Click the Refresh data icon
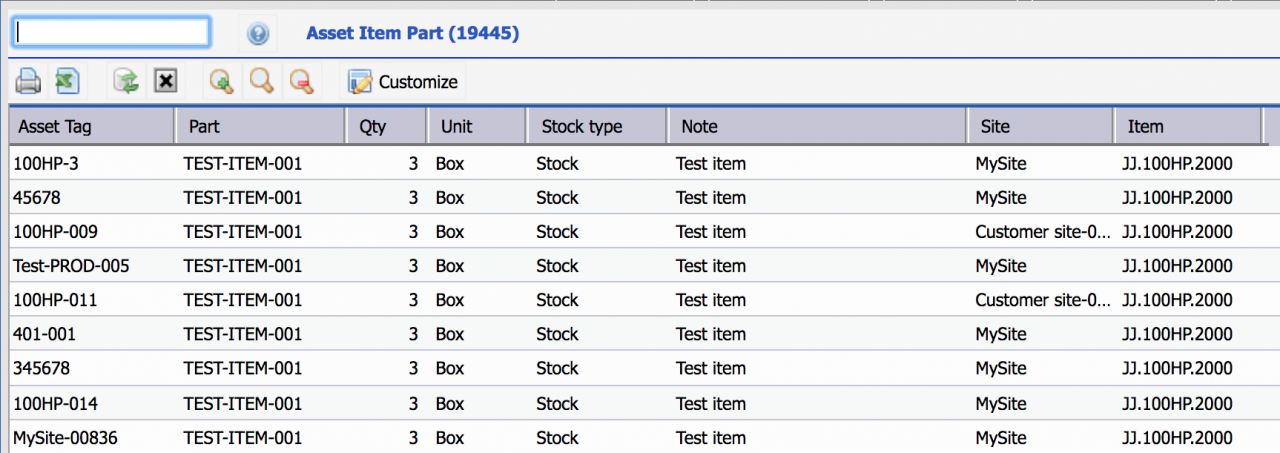1280x453 pixels. click(x=126, y=82)
